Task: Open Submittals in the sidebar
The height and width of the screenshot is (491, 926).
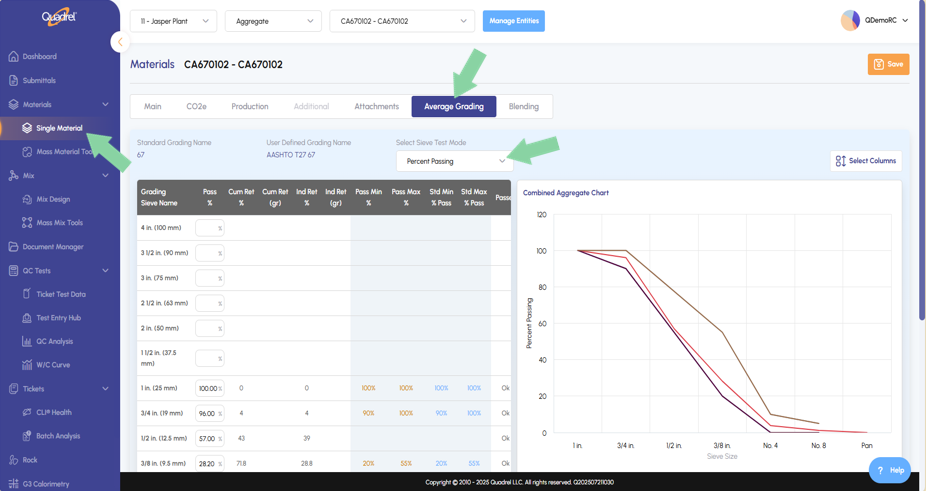Action: click(39, 80)
